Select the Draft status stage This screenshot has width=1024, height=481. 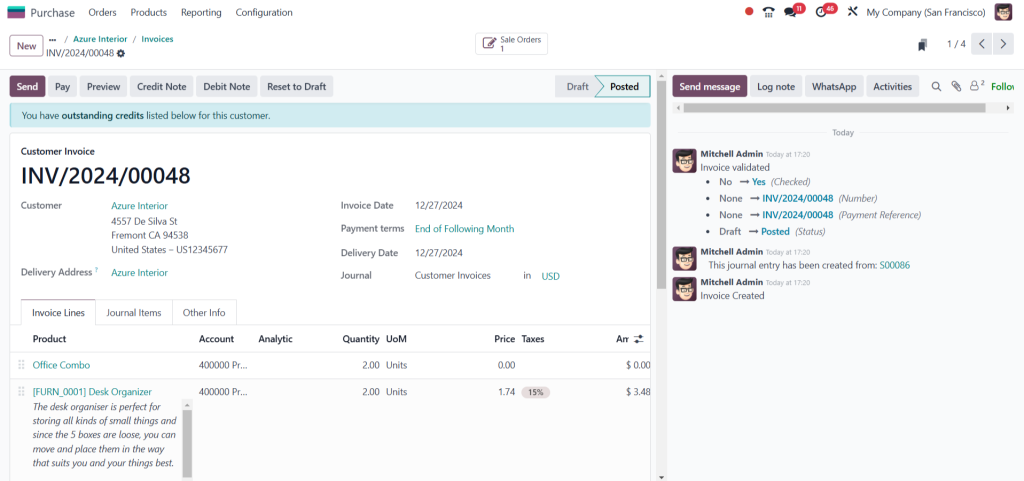[577, 86]
